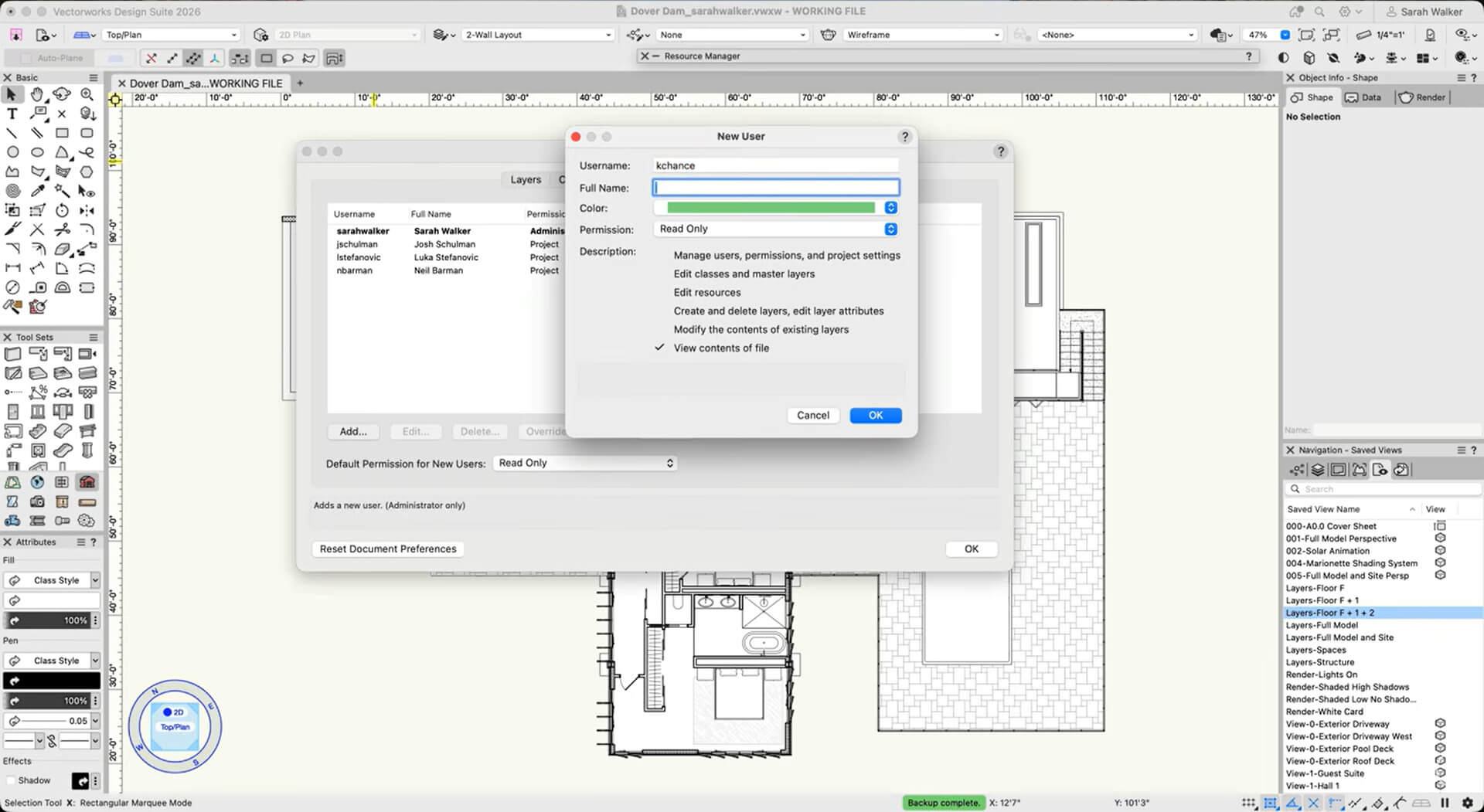Click the settings gear in bottom status bar
The width and height of the screenshot is (1484, 812).
pyautogui.click(x=1467, y=803)
